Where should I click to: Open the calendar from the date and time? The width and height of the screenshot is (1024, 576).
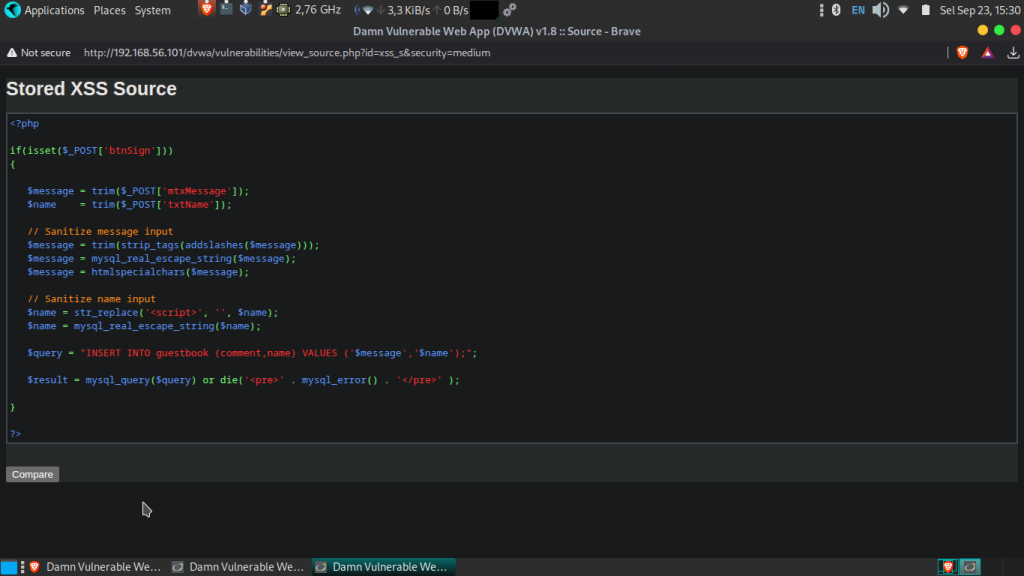pos(979,10)
